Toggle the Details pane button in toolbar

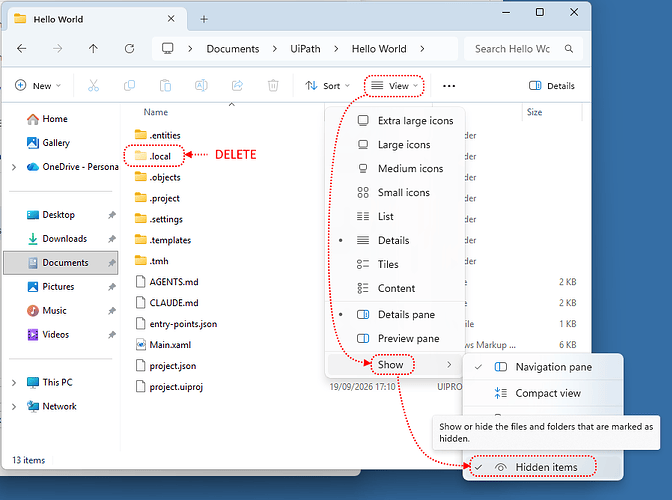552,86
